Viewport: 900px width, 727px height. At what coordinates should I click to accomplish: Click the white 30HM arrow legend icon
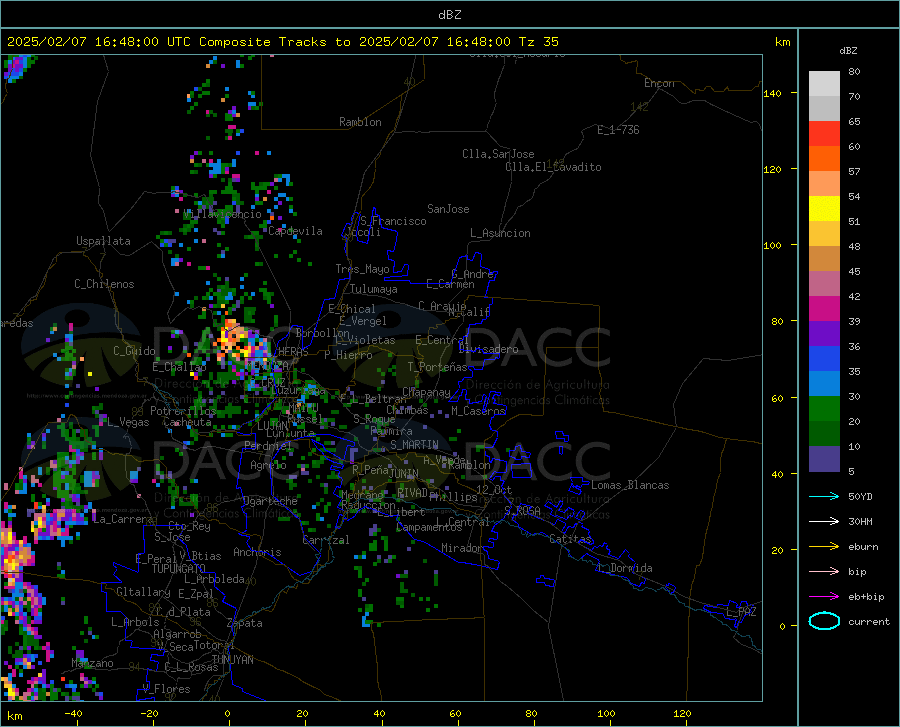(824, 521)
